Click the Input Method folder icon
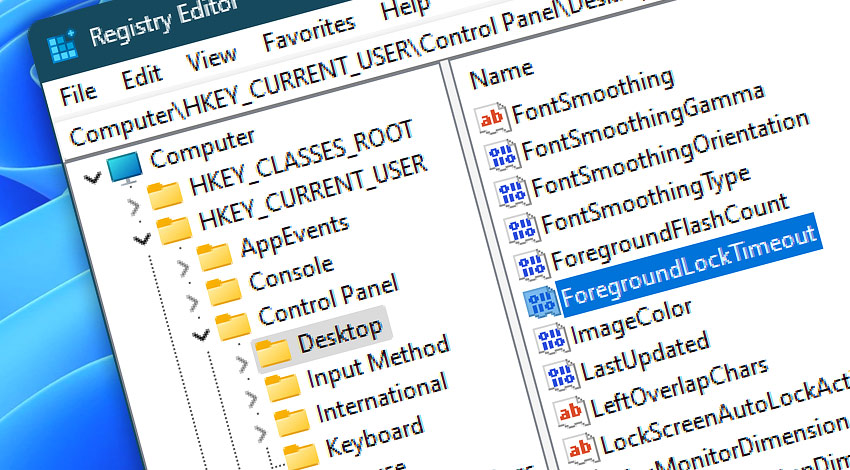Image resolution: width=850 pixels, height=470 pixels. [x=282, y=387]
